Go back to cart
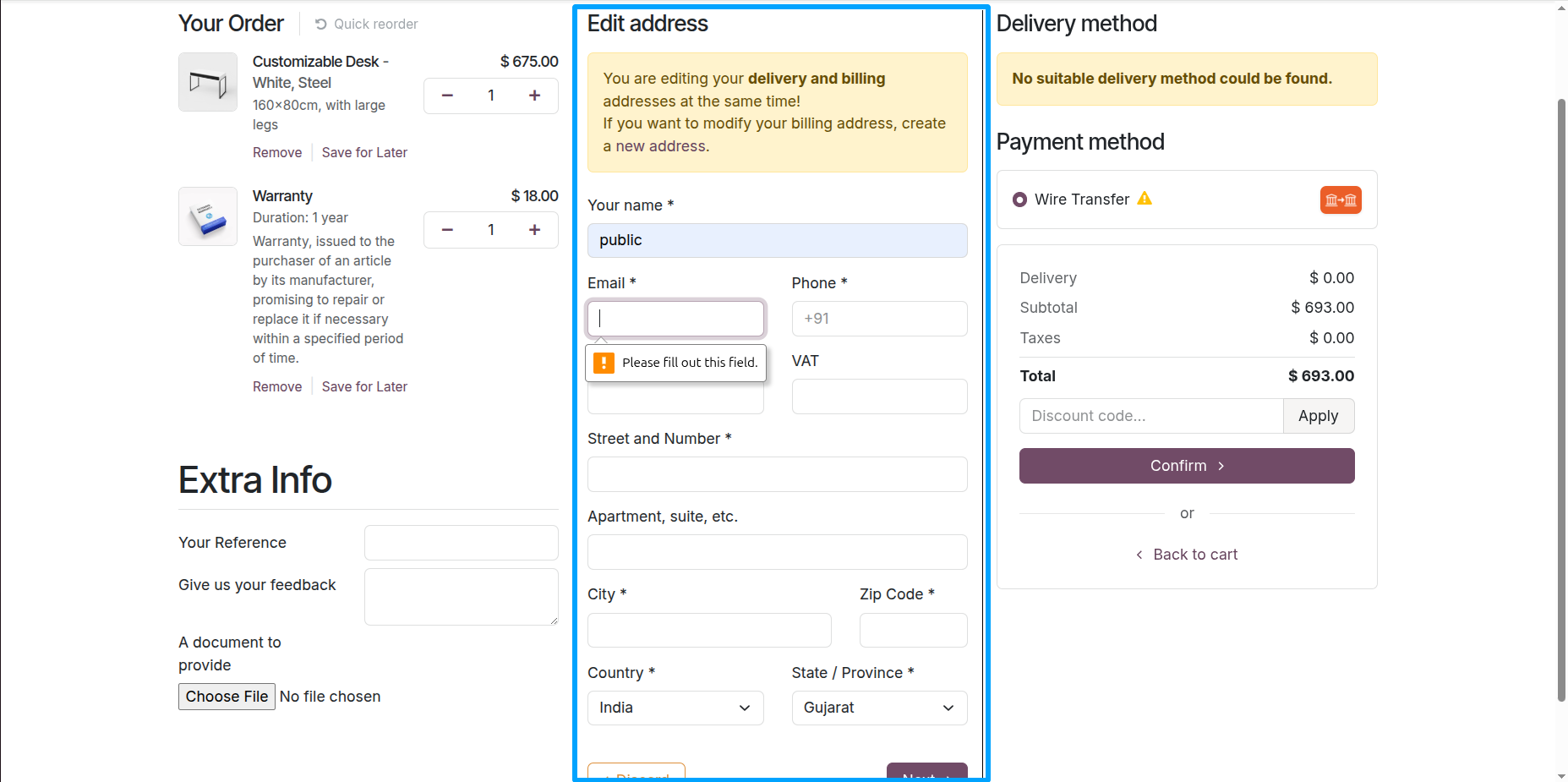1568x782 pixels. coord(1187,555)
